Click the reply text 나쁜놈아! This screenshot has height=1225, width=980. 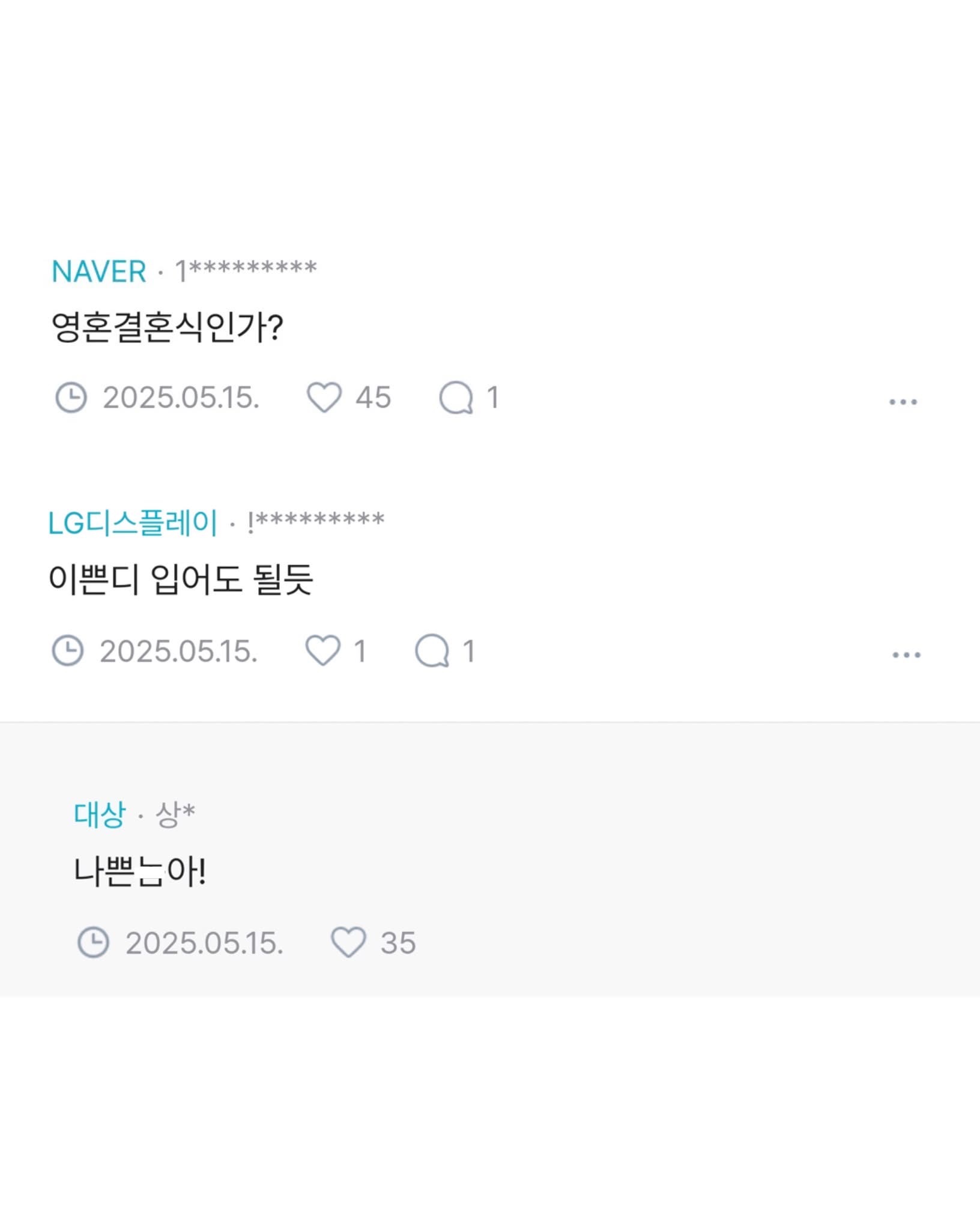[x=140, y=872]
